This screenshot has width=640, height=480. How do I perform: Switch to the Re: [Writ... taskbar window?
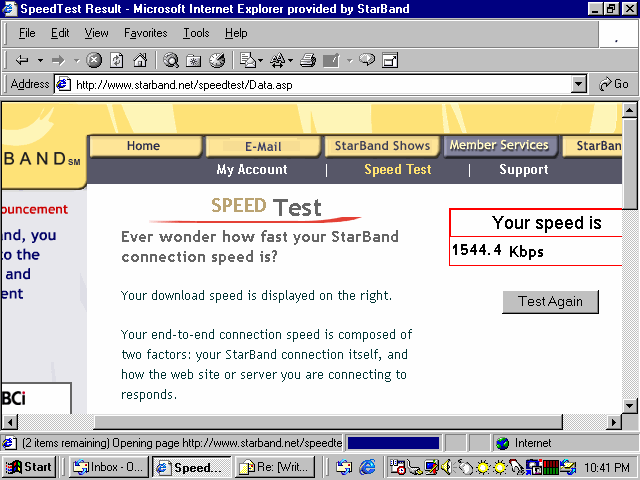click(x=275, y=467)
